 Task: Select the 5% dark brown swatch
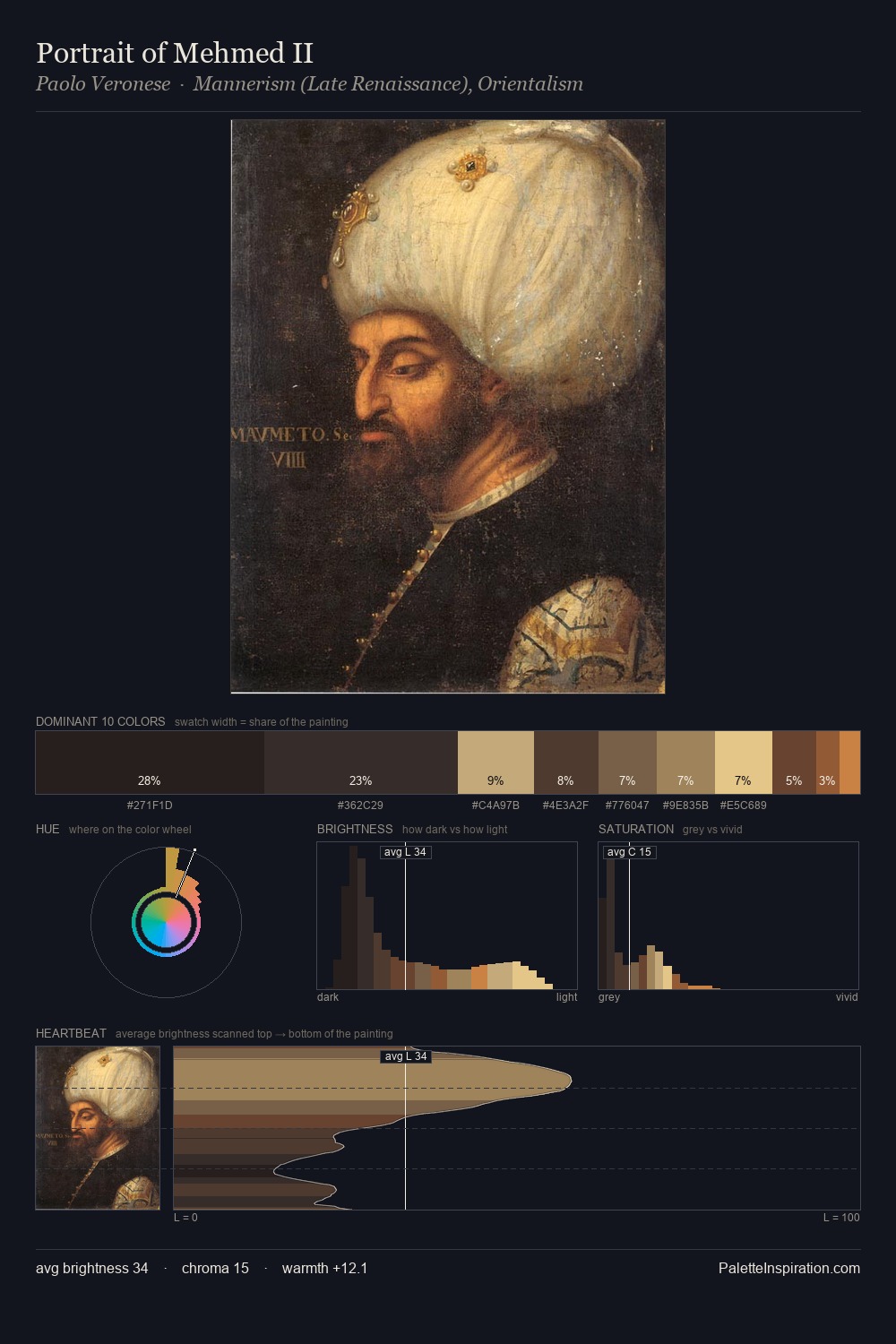point(794,762)
